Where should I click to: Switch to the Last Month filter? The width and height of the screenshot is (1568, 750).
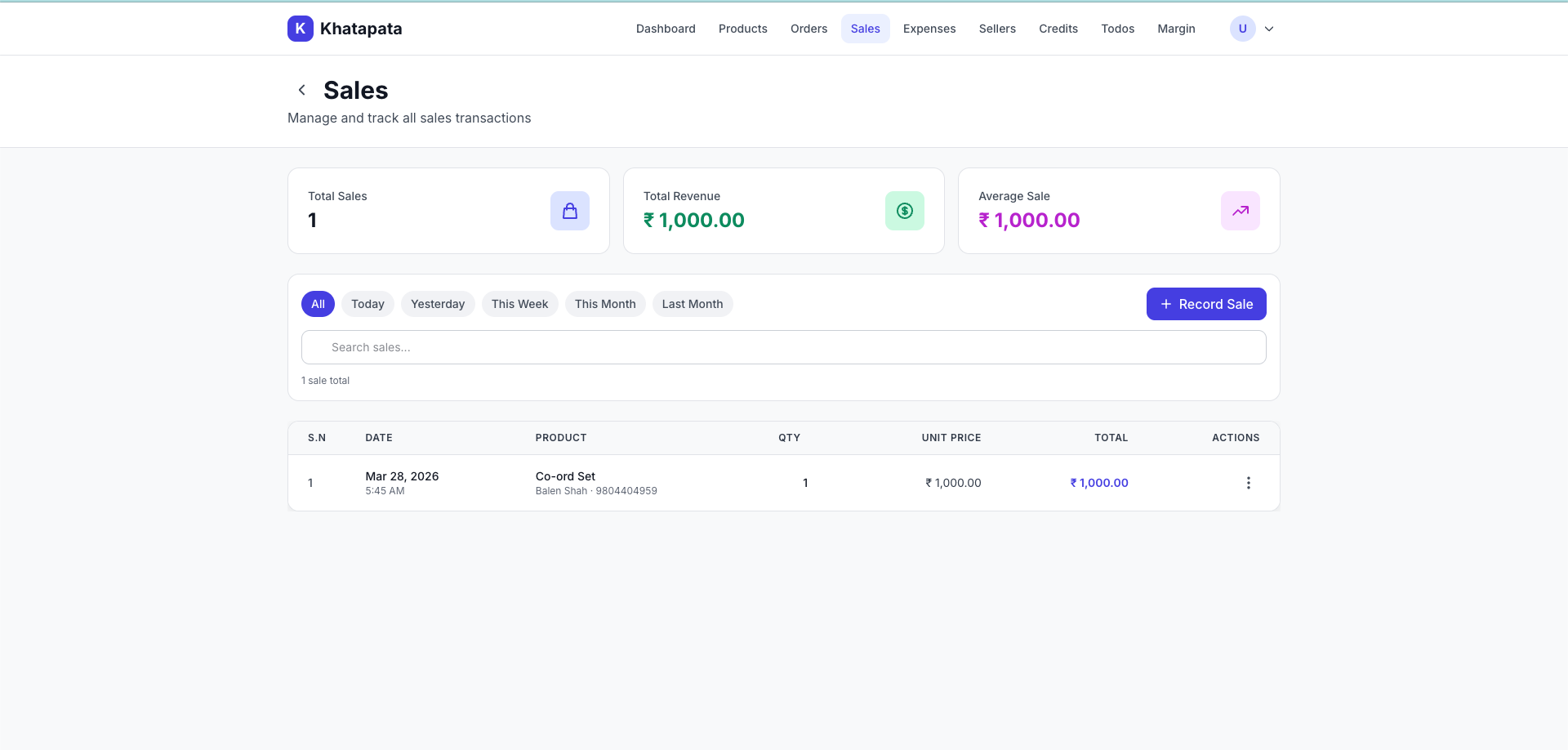pos(692,303)
